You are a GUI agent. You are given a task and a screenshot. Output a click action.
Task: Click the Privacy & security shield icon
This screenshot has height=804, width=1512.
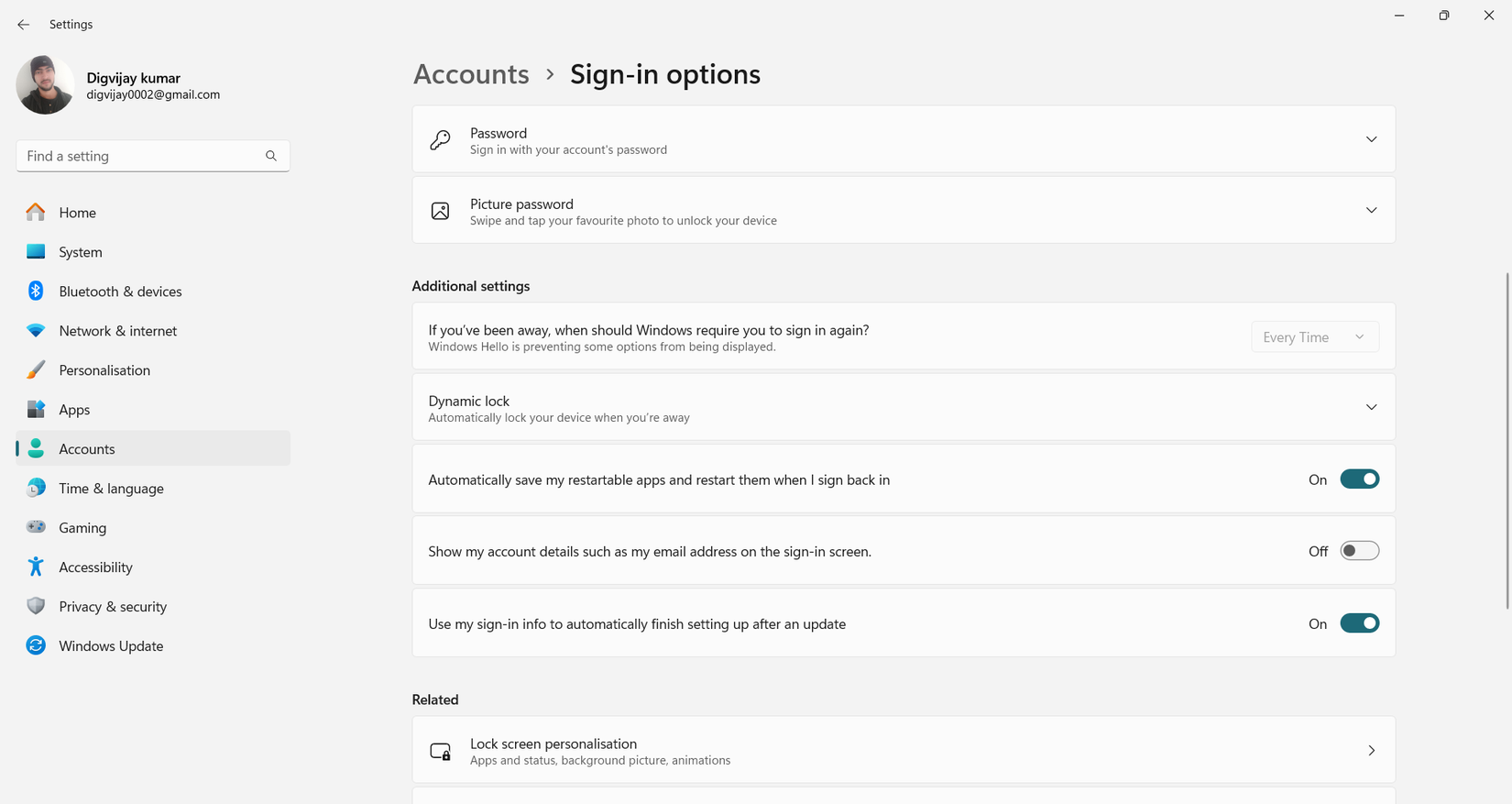coord(36,606)
